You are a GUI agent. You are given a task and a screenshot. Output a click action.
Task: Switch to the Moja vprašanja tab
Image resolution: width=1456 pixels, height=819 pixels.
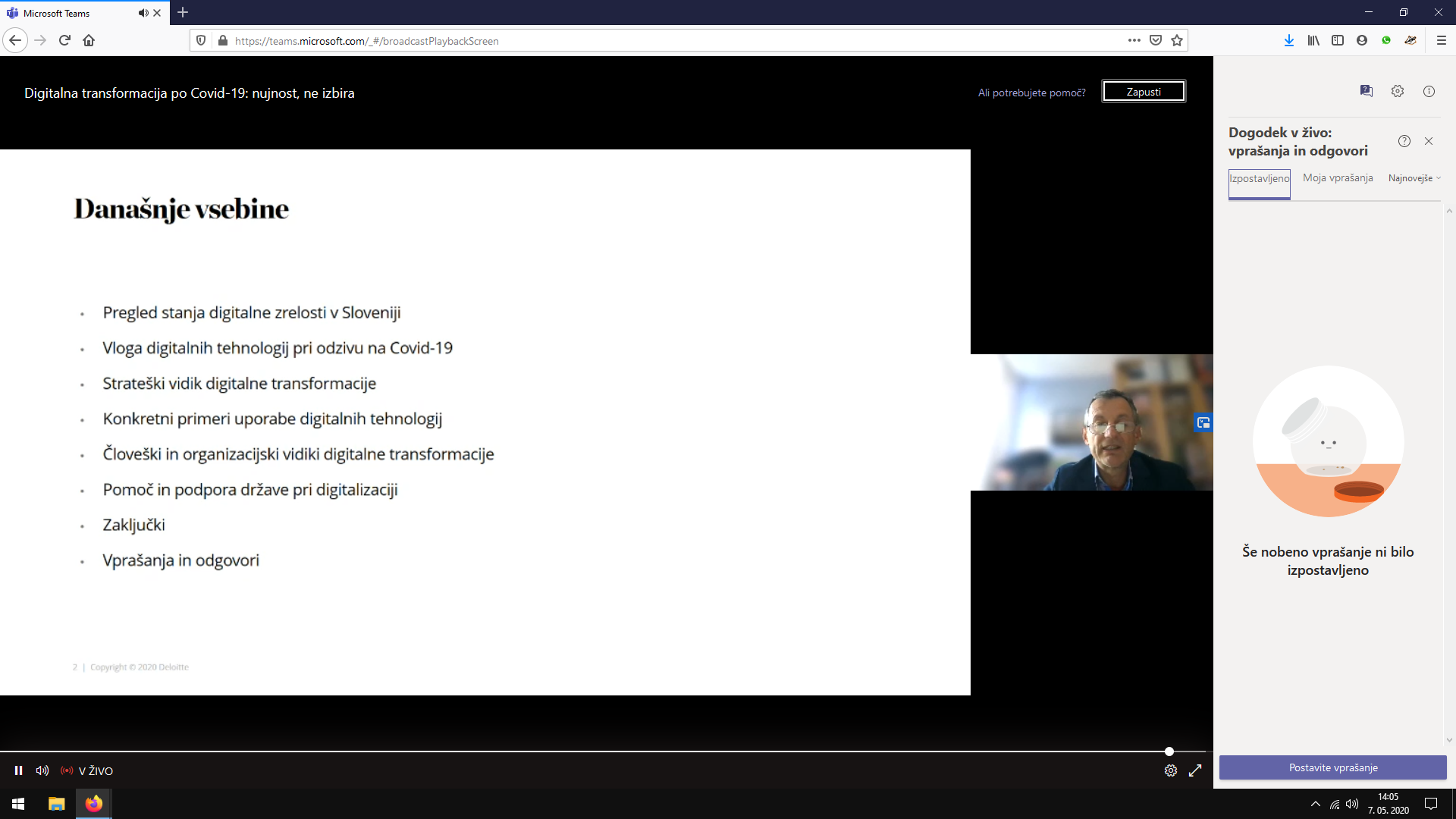(1338, 177)
